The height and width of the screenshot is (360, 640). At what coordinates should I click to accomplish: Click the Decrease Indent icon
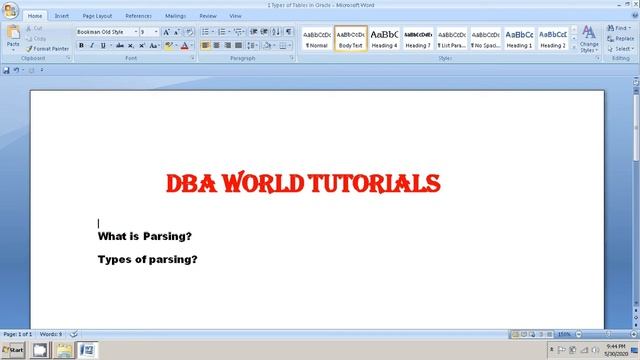pos(253,32)
